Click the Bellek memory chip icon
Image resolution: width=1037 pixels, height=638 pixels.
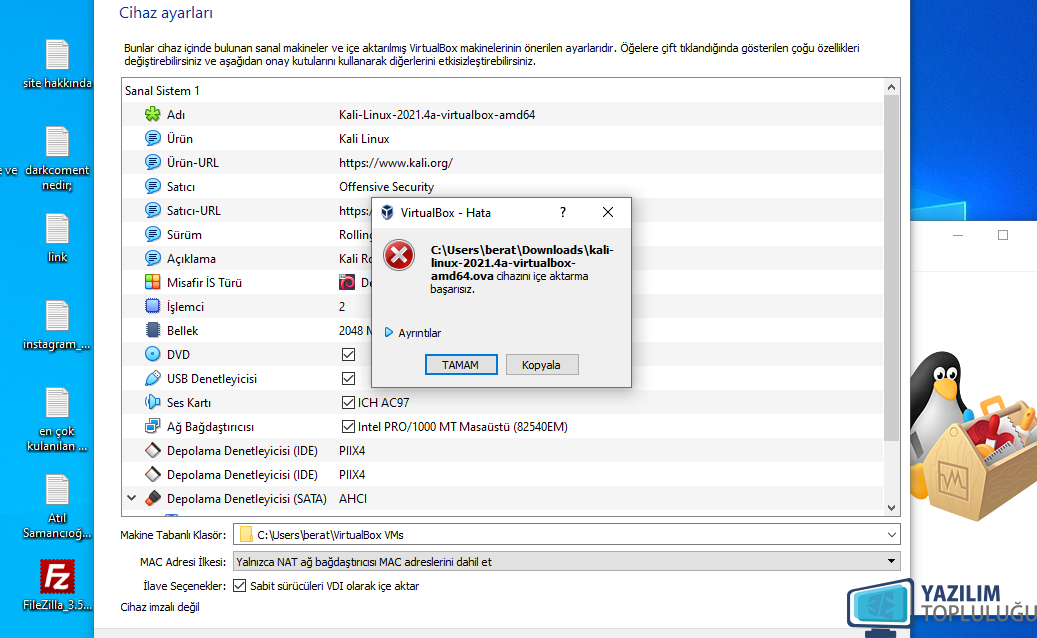click(153, 330)
